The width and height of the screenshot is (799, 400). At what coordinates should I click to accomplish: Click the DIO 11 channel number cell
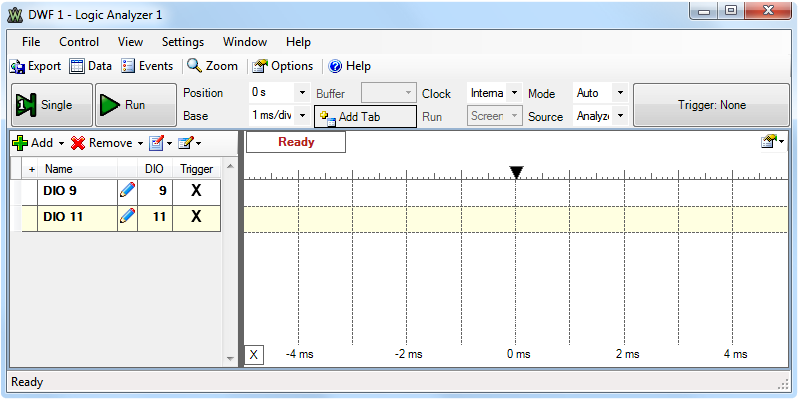155,217
